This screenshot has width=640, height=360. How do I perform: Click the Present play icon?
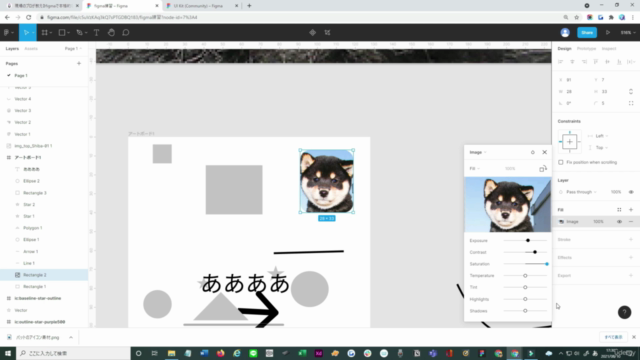[x=608, y=33]
